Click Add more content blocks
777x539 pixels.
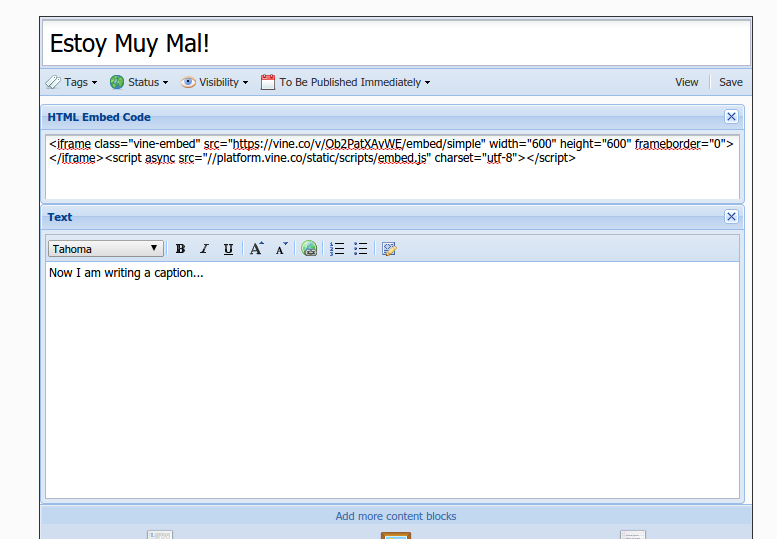(x=396, y=516)
